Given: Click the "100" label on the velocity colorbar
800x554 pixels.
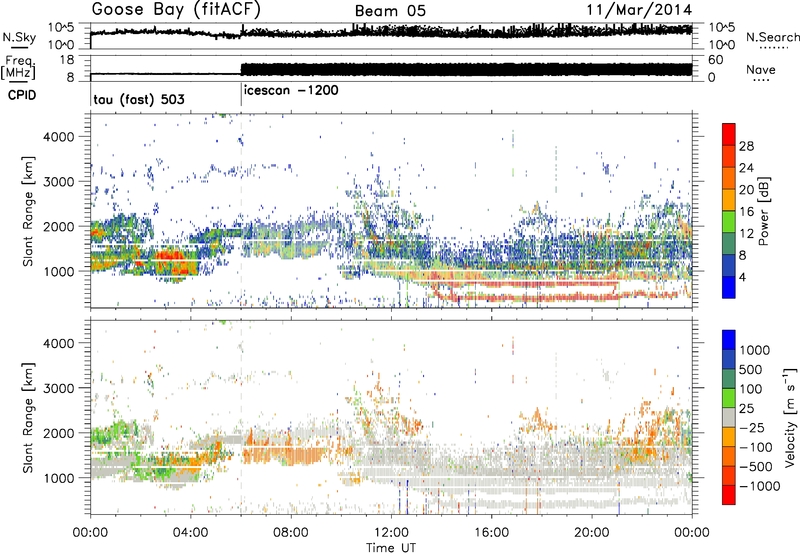Looking at the screenshot, I should (x=751, y=389).
